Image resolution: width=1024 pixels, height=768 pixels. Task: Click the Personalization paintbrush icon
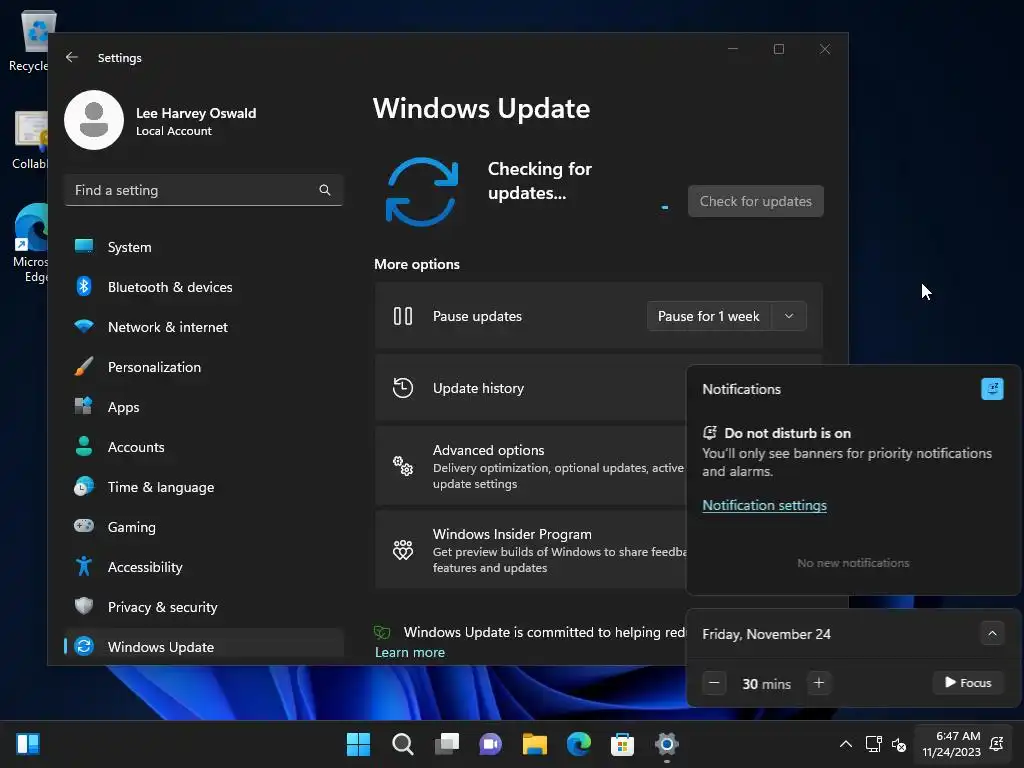pos(84,366)
